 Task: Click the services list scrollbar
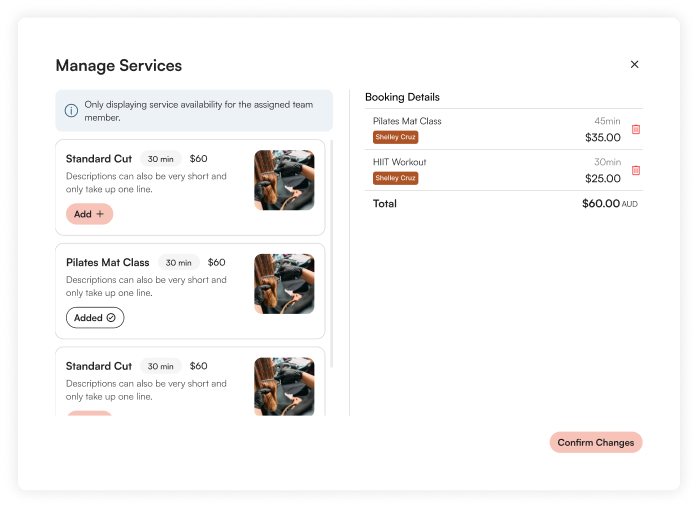[332, 254]
